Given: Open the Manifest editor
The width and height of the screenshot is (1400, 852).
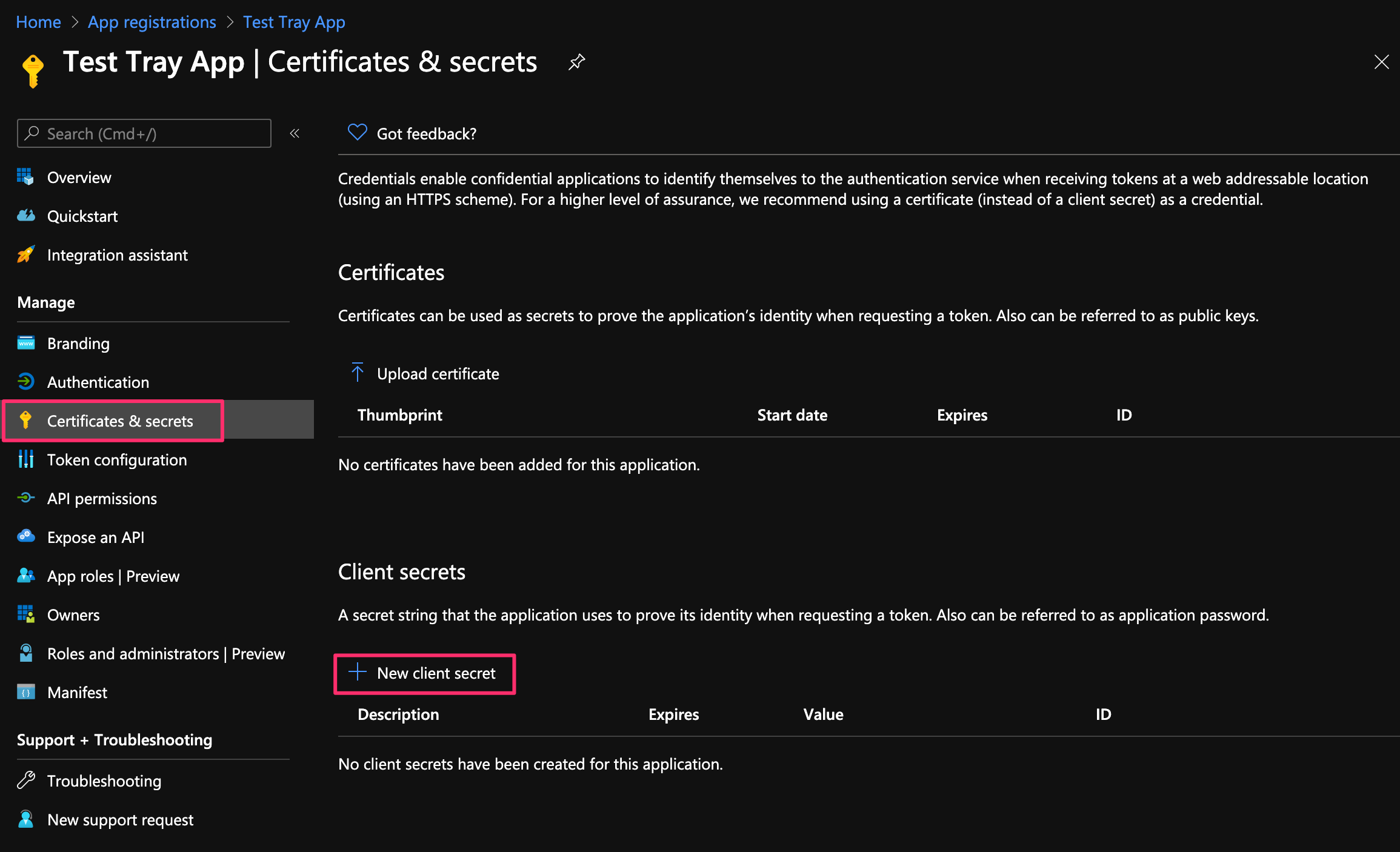Looking at the screenshot, I should pos(77,692).
